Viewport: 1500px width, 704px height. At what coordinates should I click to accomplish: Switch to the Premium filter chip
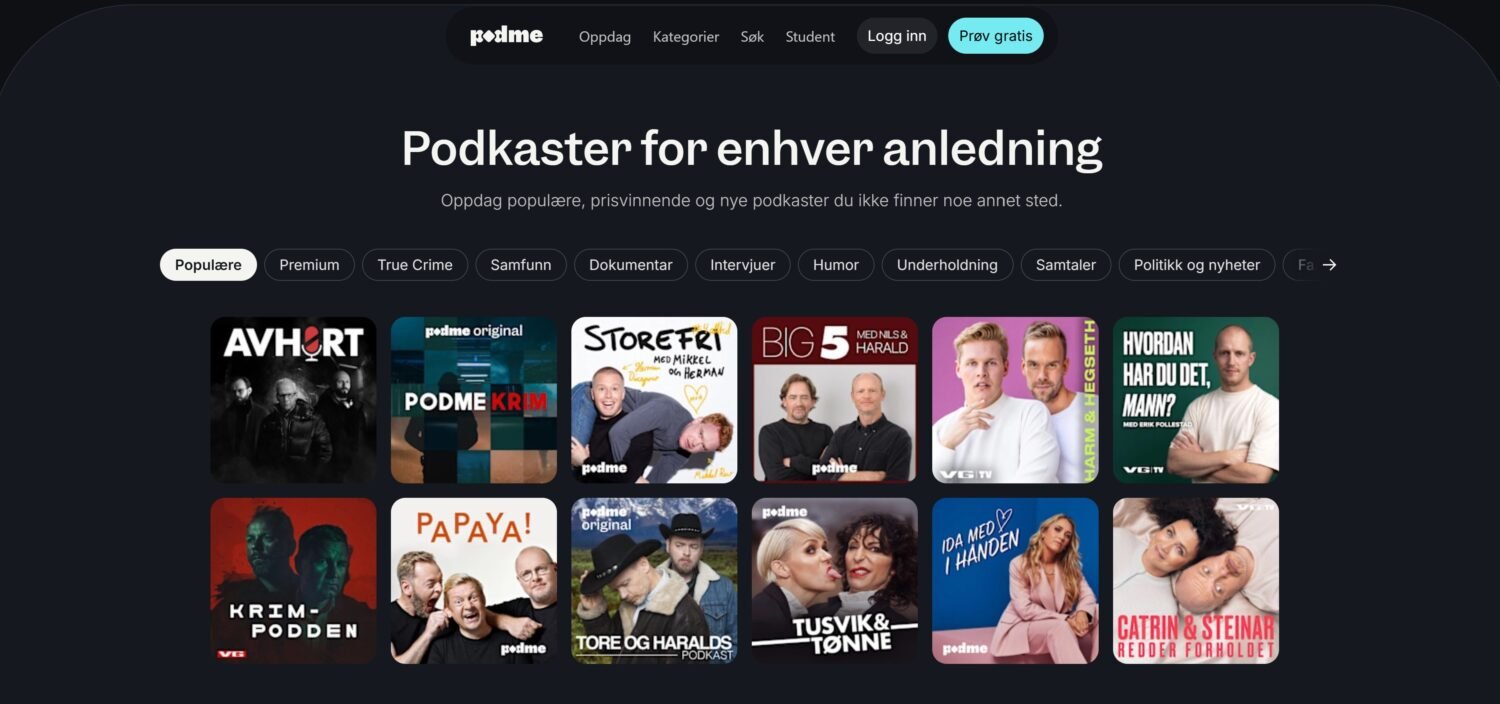click(x=309, y=265)
